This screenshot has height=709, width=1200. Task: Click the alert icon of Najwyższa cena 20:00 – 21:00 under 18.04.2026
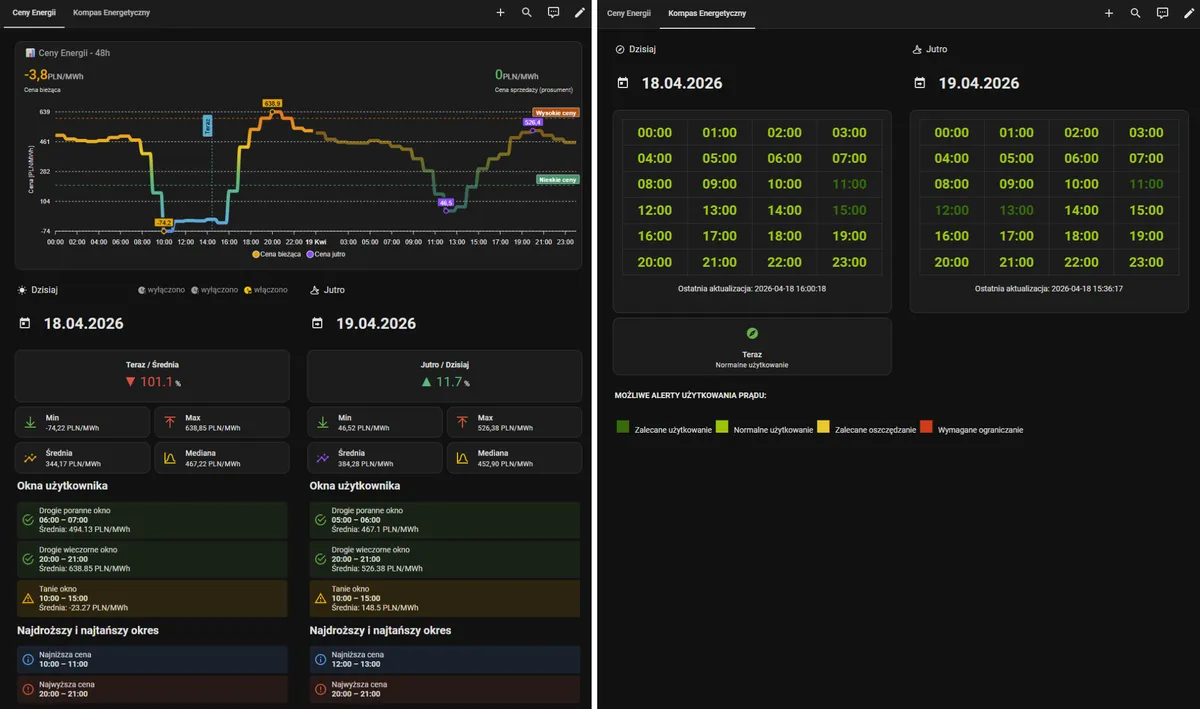[27, 689]
